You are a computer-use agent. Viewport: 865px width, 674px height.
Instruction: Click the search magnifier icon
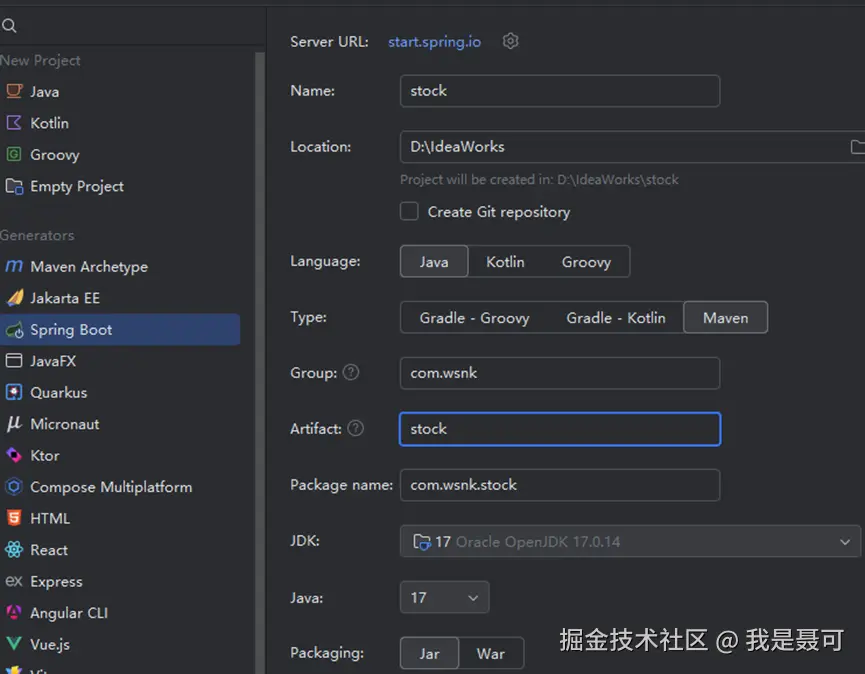click(x=9, y=26)
